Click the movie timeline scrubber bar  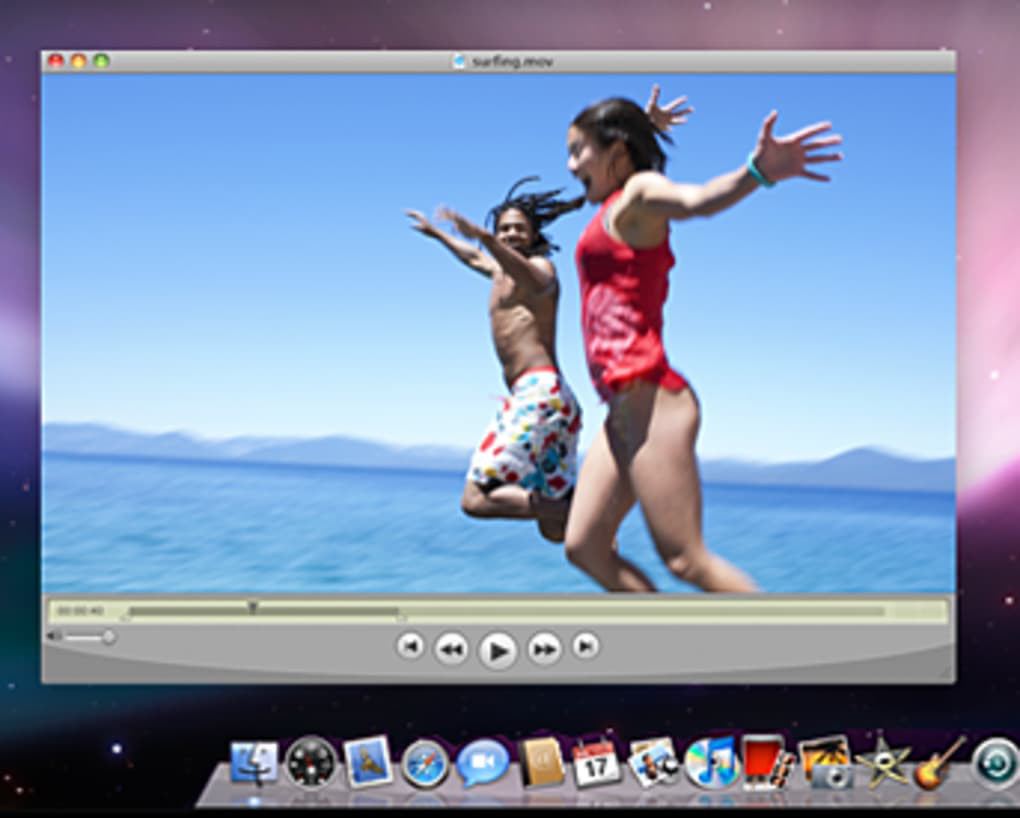tap(507, 611)
